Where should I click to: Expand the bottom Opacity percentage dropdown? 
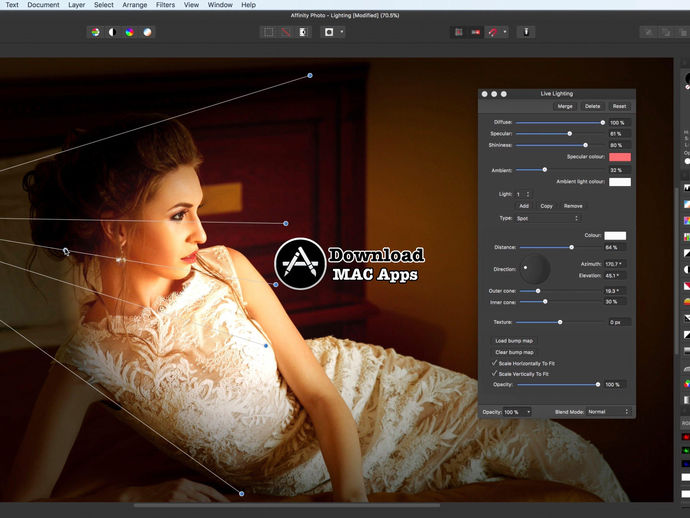point(528,412)
